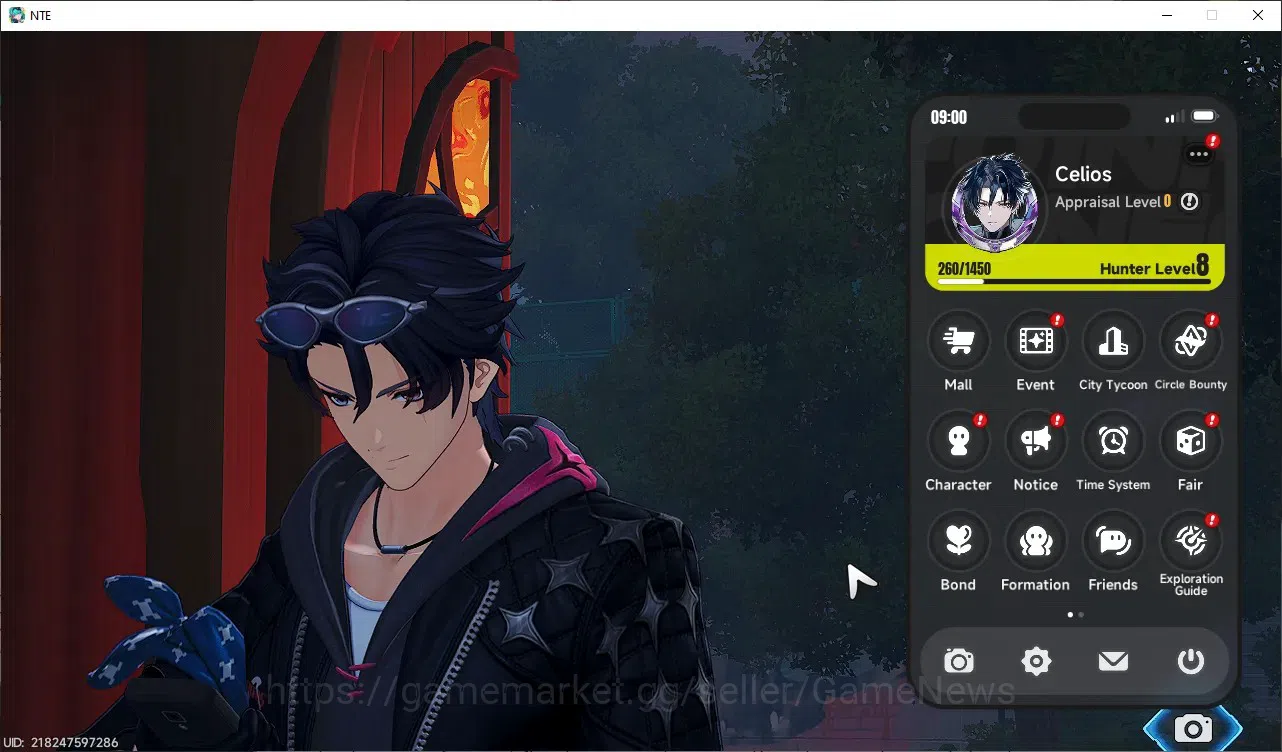The height and width of the screenshot is (752, 1282).
Task: Open the Notice megaphone icon
Action: coord(1035,441)
